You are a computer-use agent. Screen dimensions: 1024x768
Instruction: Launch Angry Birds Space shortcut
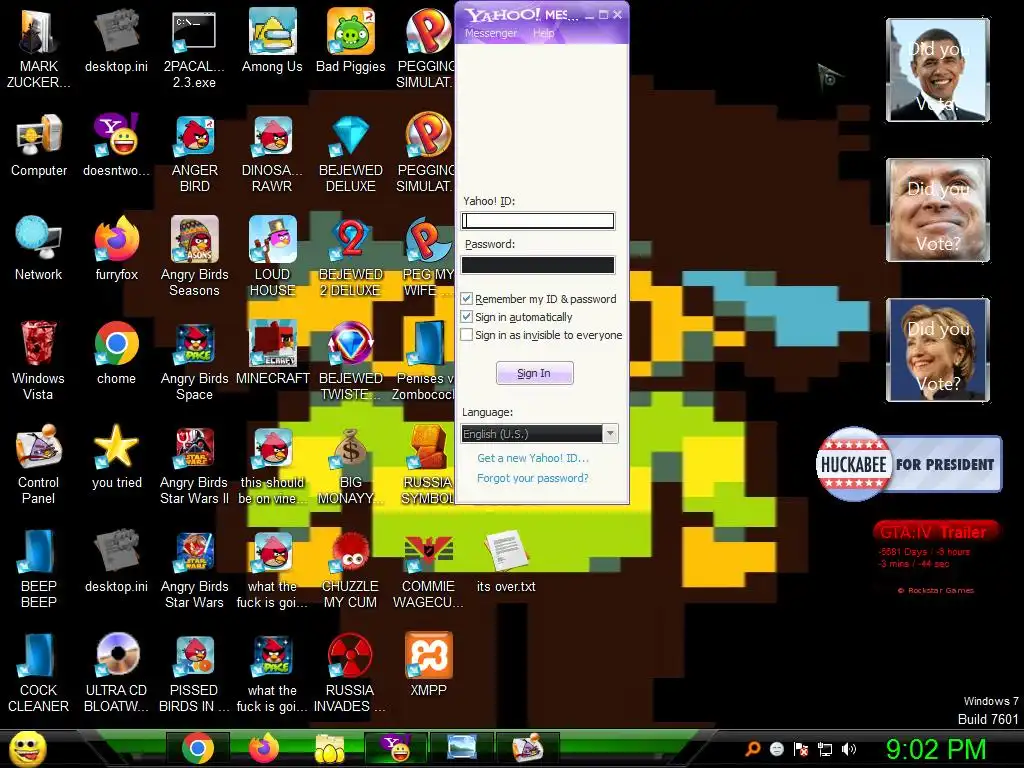195,360
